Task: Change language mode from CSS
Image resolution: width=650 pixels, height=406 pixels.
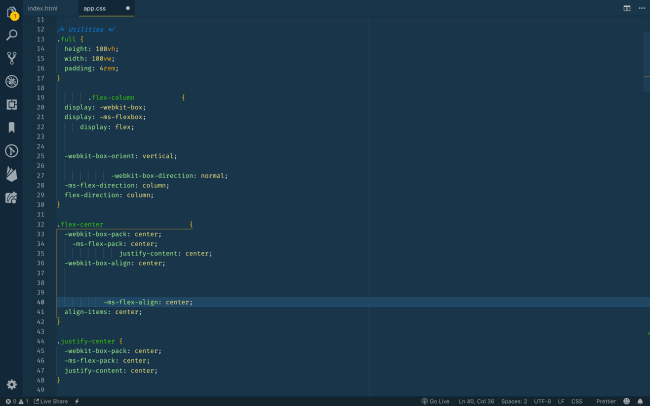Action: pos(577,401)
